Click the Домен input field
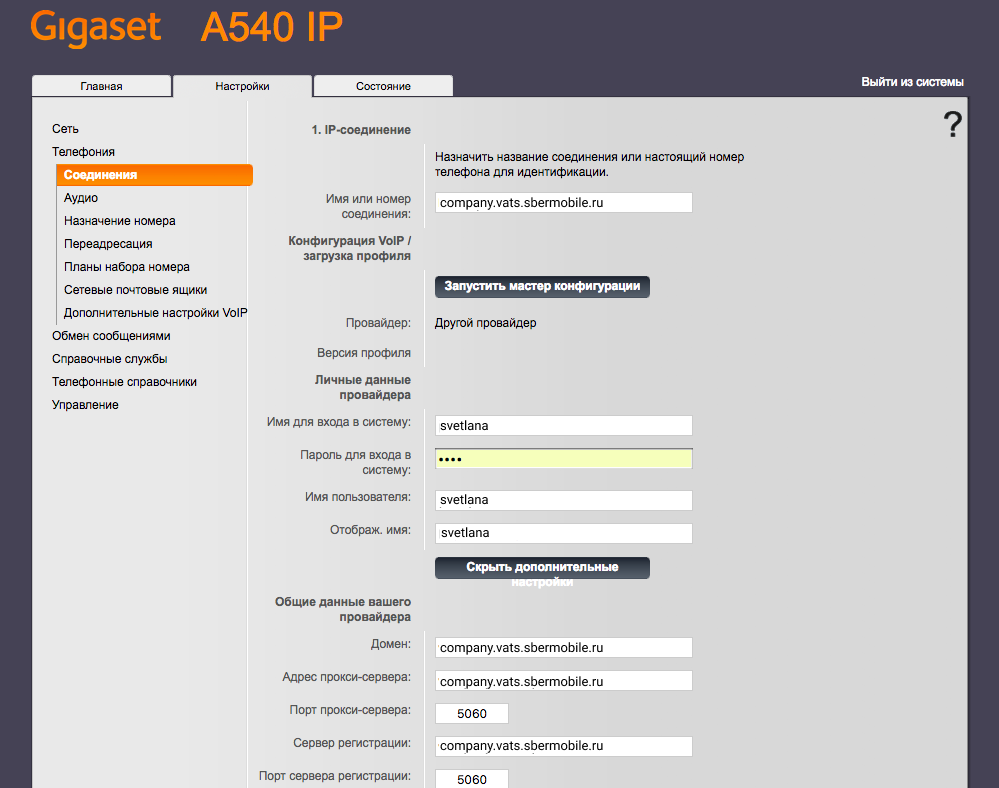This screenshot has height=788, width=999. tap(564, 648)
